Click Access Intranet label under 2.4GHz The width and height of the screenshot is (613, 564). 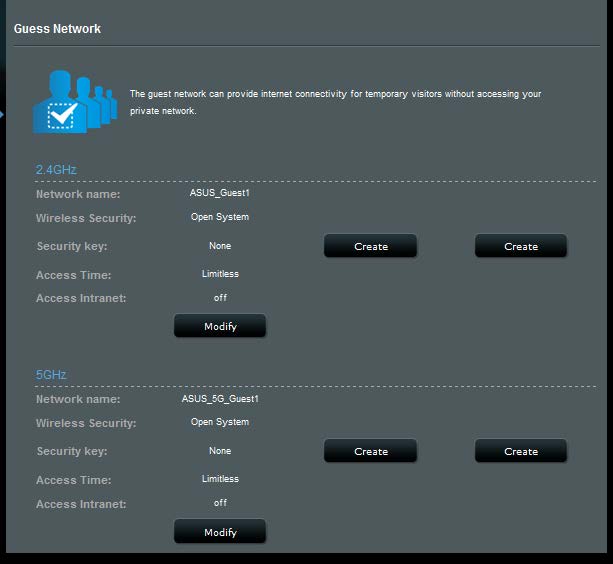click(81, 298)
